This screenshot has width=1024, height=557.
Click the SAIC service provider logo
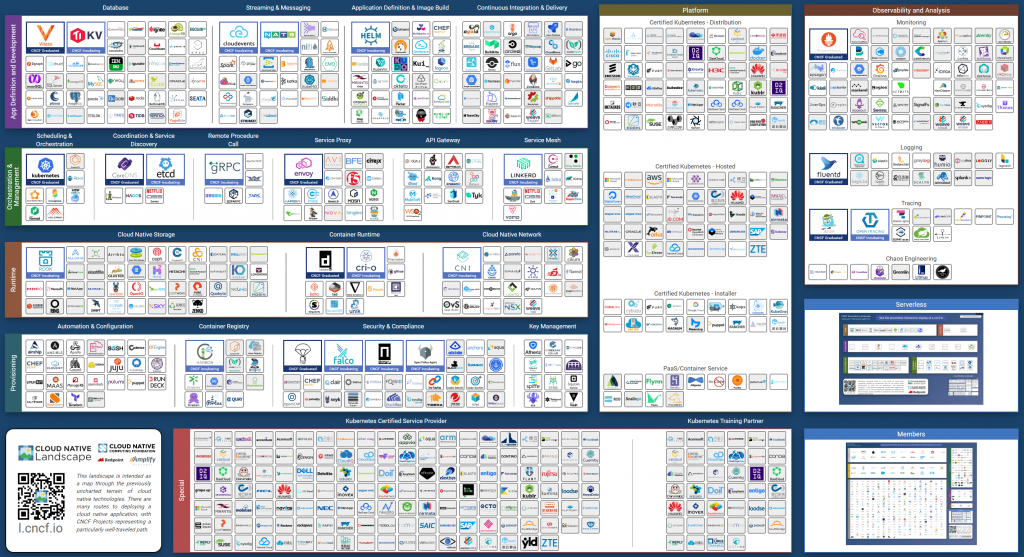[427, 525]
